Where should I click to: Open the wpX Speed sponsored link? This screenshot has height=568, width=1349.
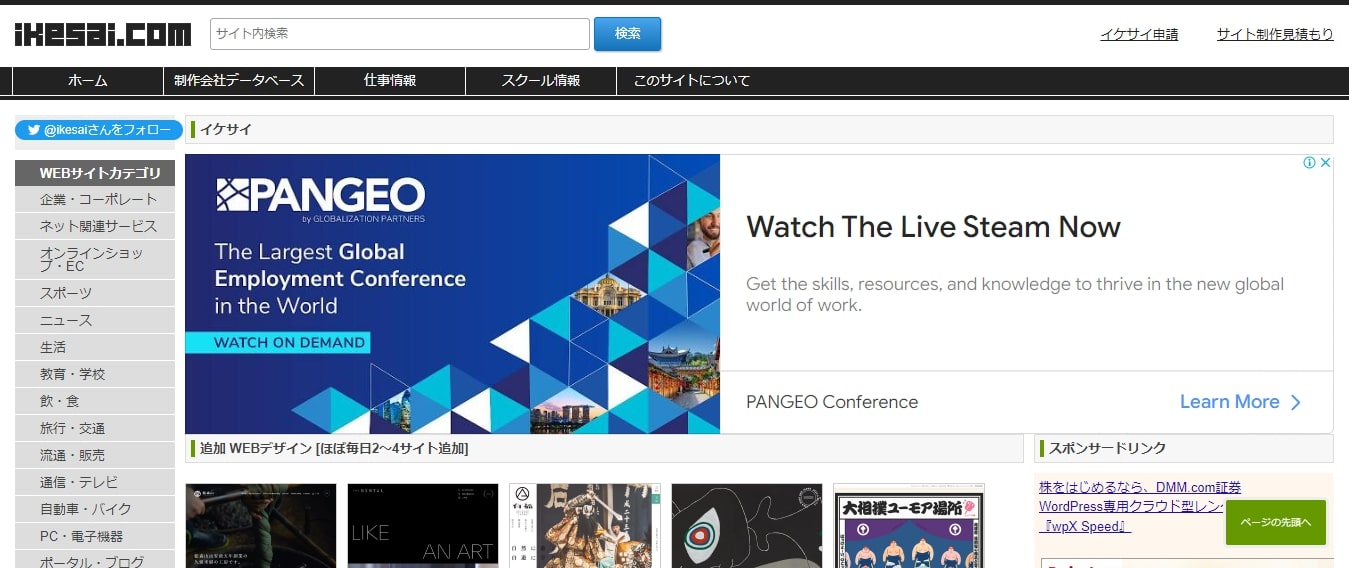point(1086,526)
